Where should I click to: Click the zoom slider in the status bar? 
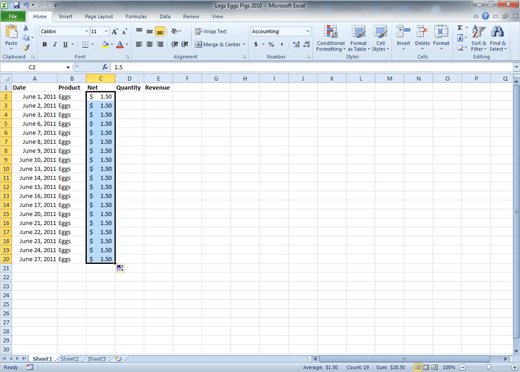[x=489, y=367]
